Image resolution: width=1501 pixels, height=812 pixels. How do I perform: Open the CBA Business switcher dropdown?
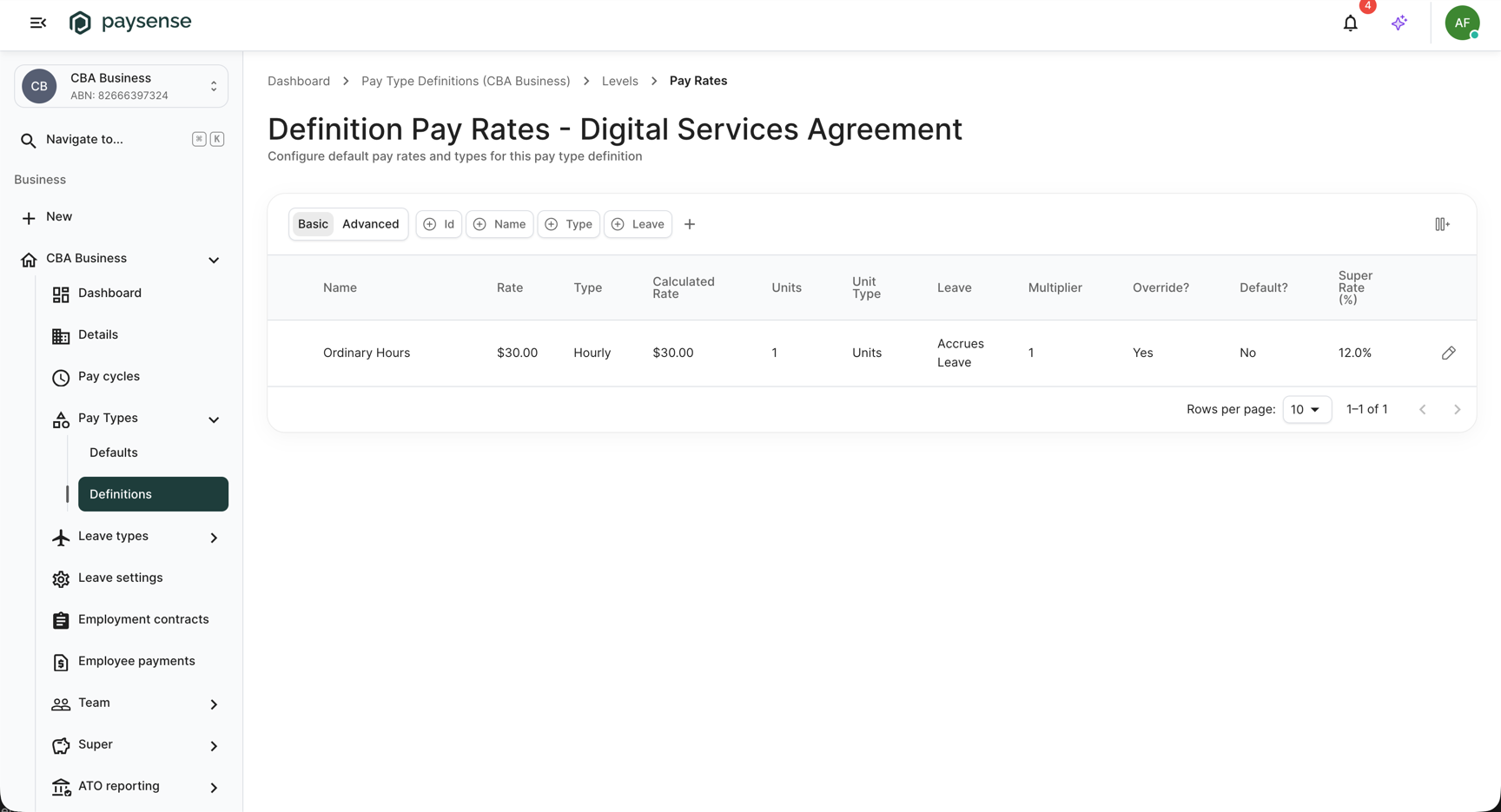pyautogui.click(x=122, y=86)
